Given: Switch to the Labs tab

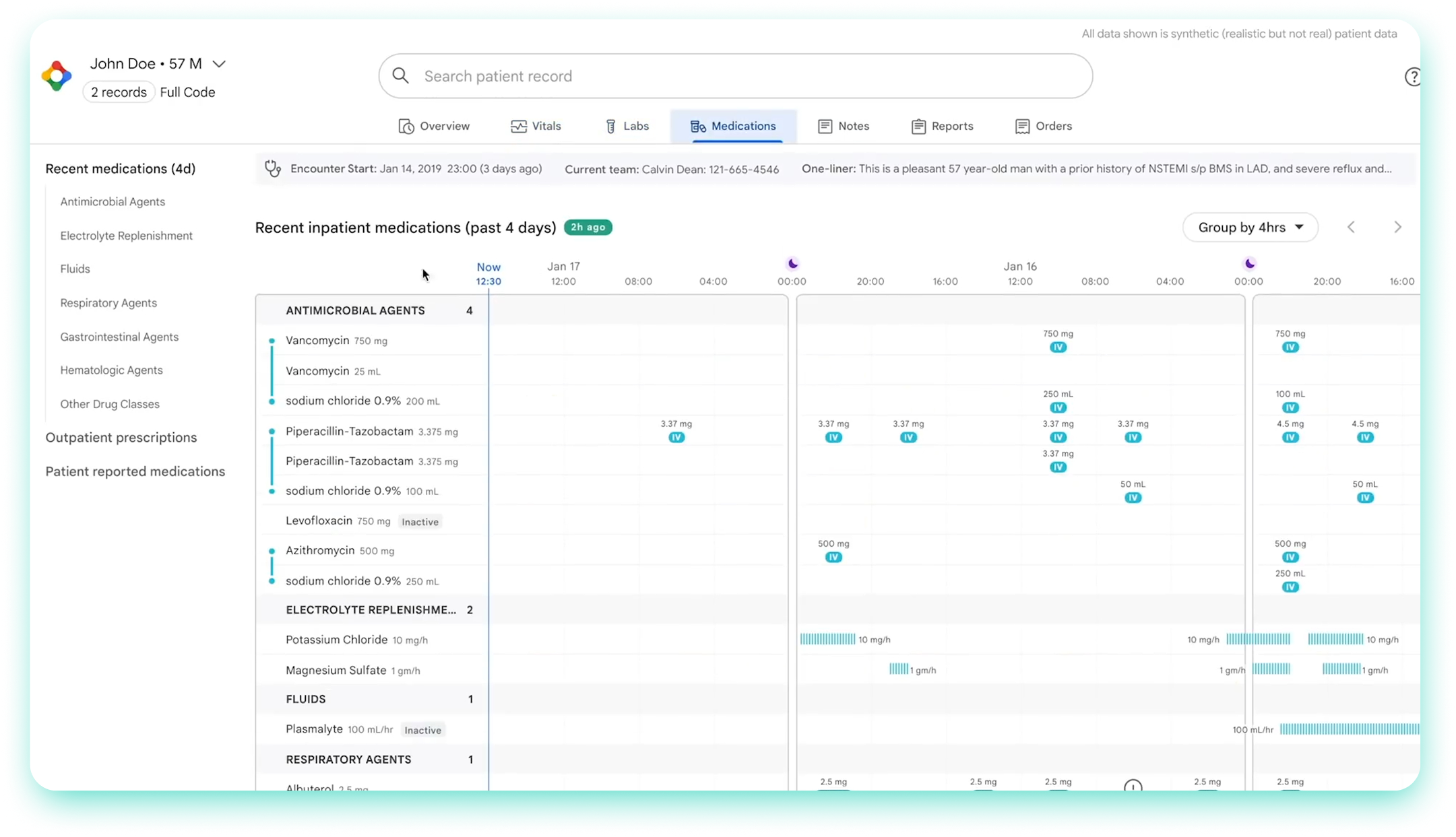Looking at the screenshot, I should pyautogui.click(x=627, y=127).
